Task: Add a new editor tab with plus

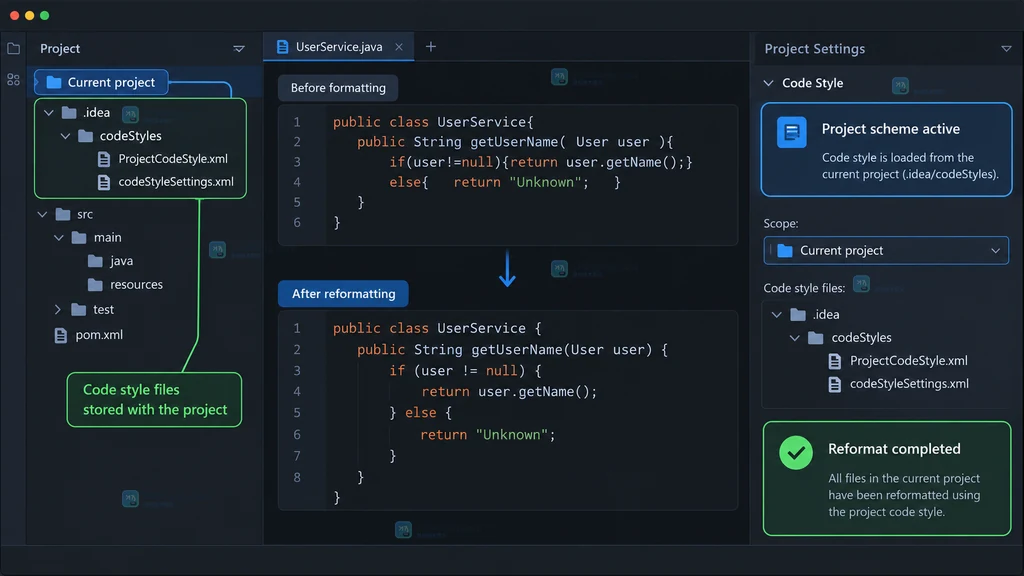Action: click(x=430, y=46)
